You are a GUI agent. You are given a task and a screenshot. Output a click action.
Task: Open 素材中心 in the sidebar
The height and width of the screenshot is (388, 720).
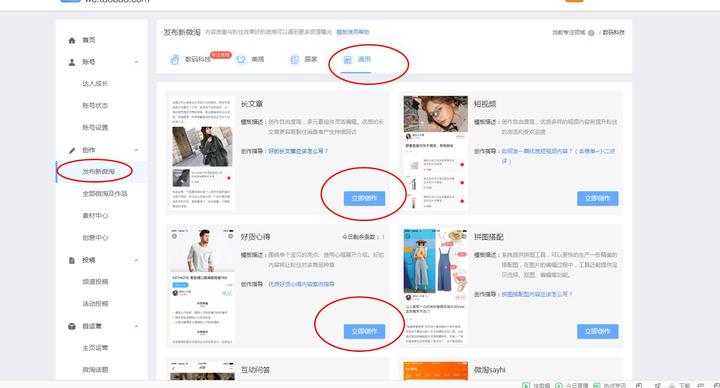[x=95, y=216]
